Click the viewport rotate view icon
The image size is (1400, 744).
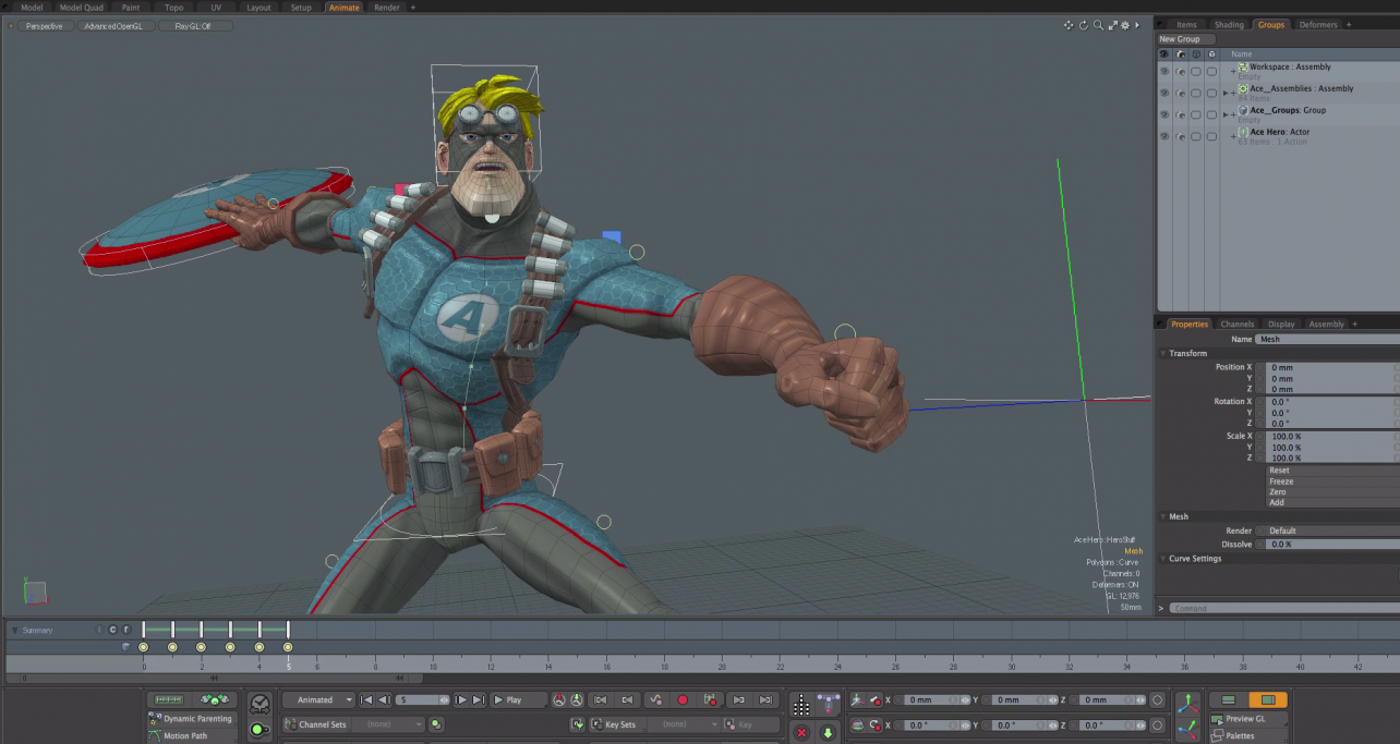coord(1083,25)
